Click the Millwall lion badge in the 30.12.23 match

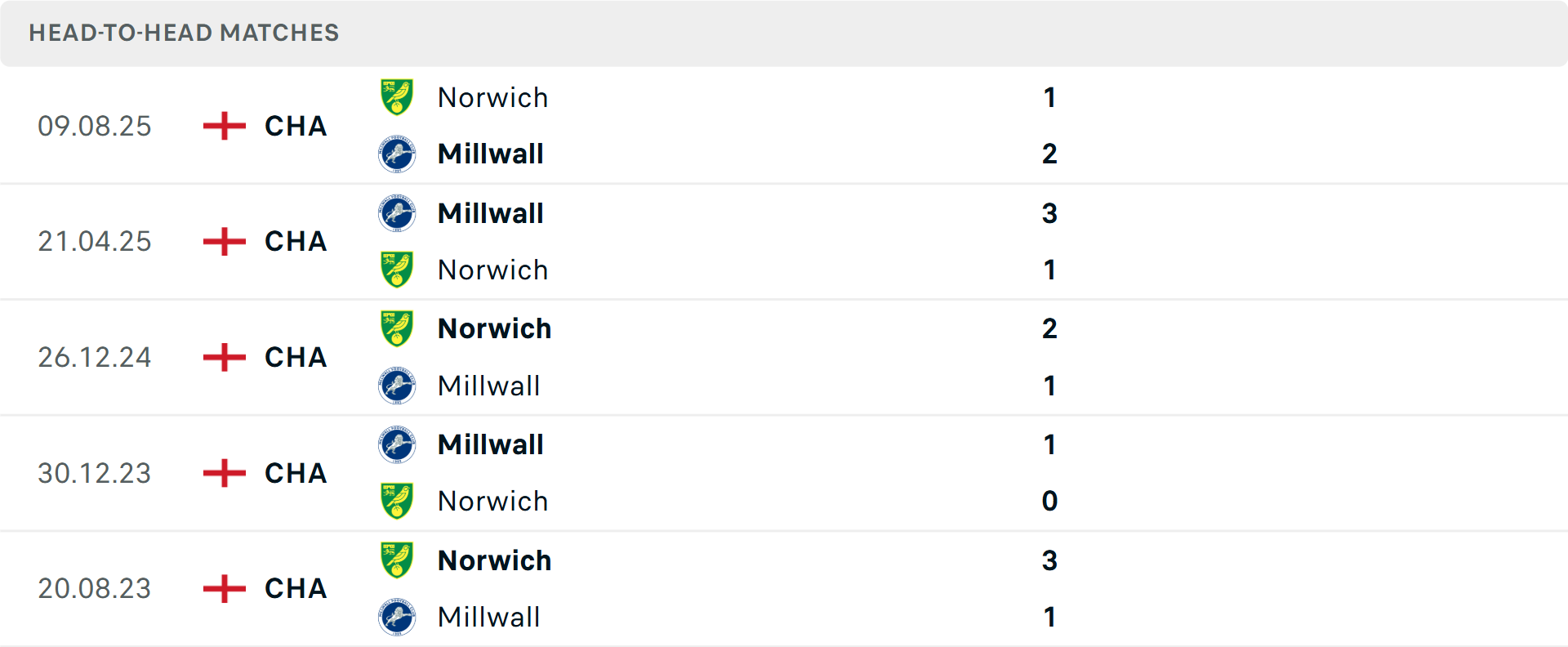(x=398, y=445)
